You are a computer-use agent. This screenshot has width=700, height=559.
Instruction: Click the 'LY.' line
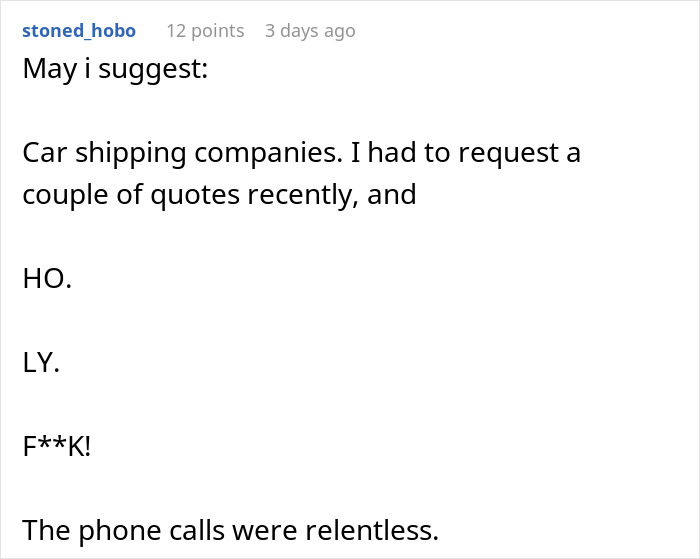tap(42, 363)
